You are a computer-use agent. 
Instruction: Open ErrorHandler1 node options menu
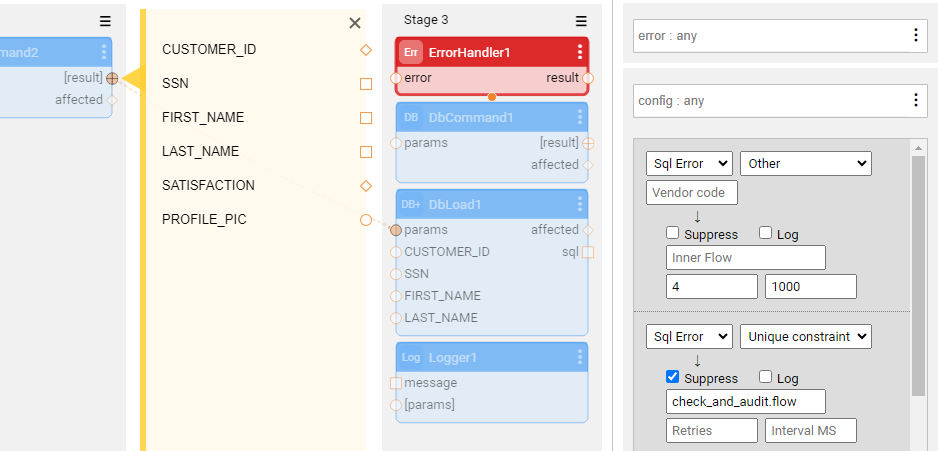pyautogui.click(x=580, y=52)
